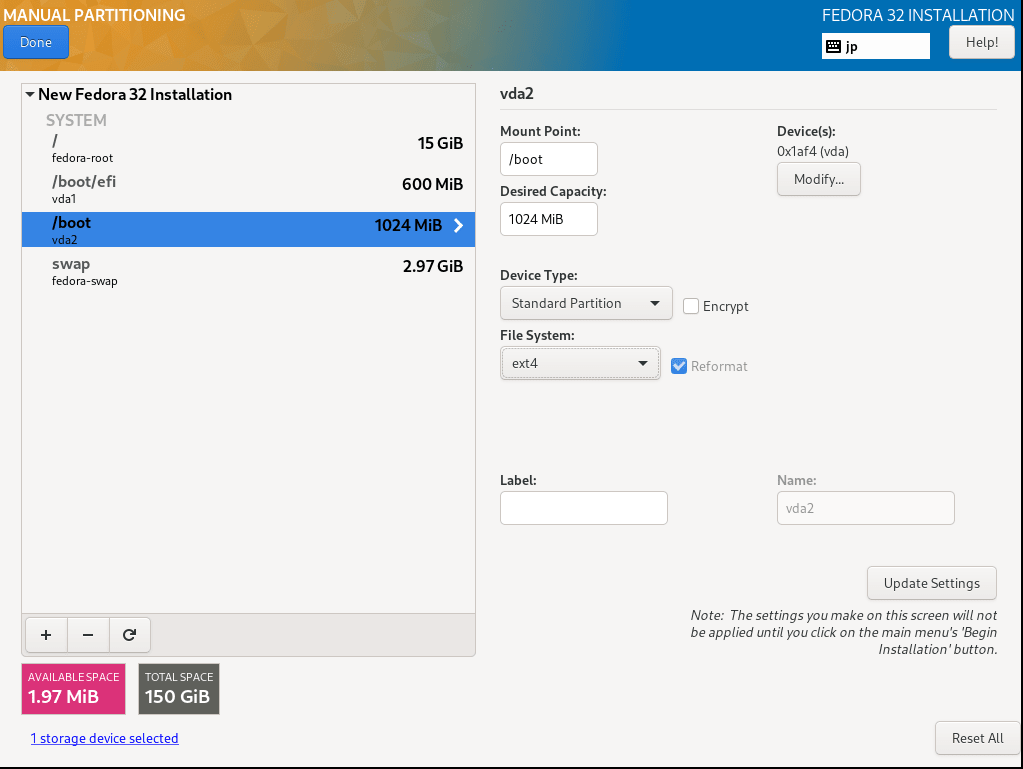Open the File System ext4 dropdown
Image resolution: width=1023 pixels, height=769 pixels.
(x=580, y=363)
